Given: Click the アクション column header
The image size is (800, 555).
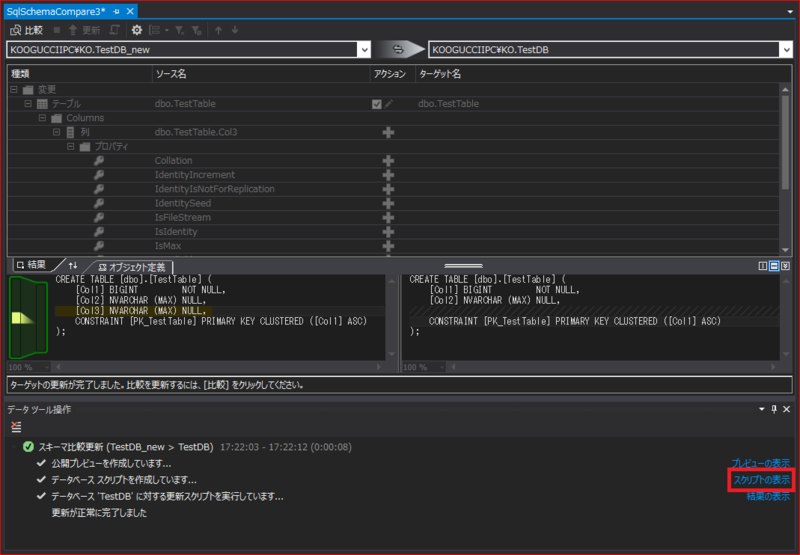Looking at the screenshot, I should point(392,74).
